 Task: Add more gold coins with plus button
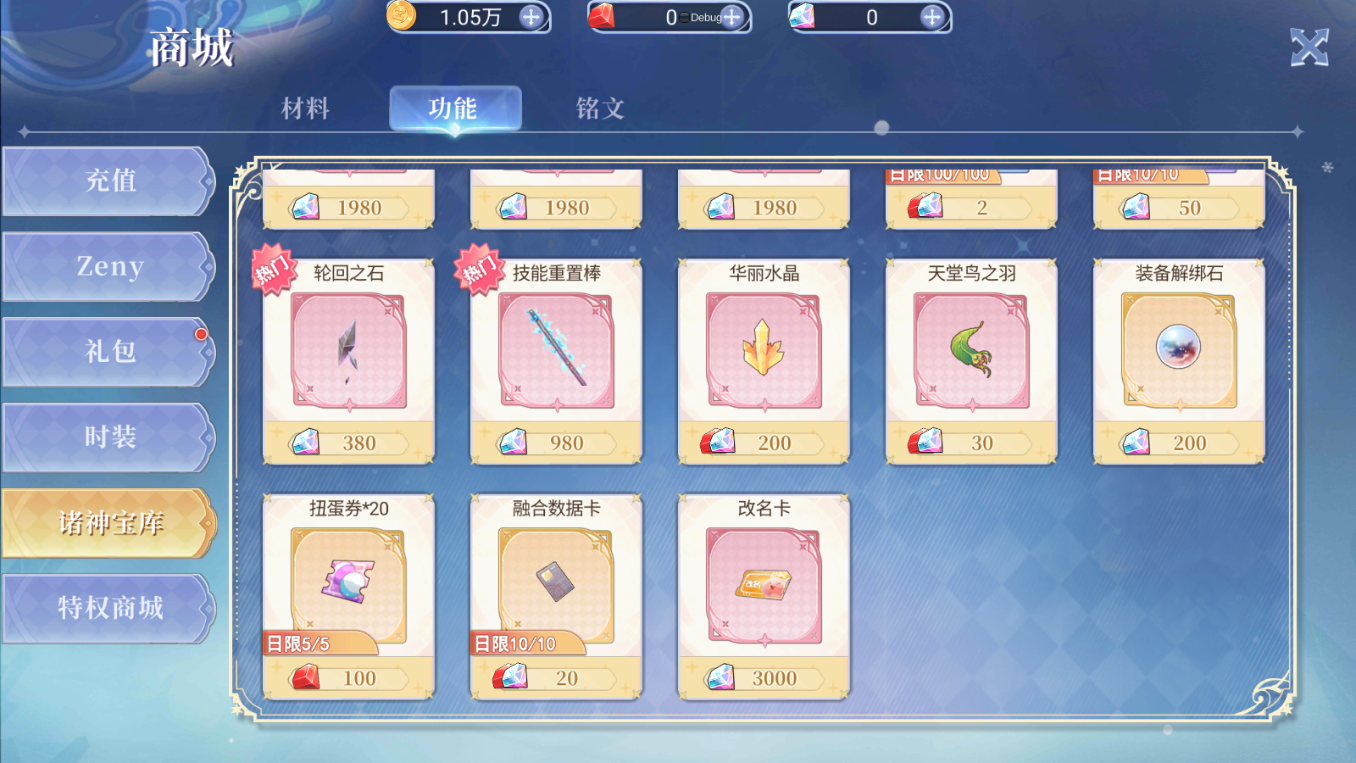[531, 17]
